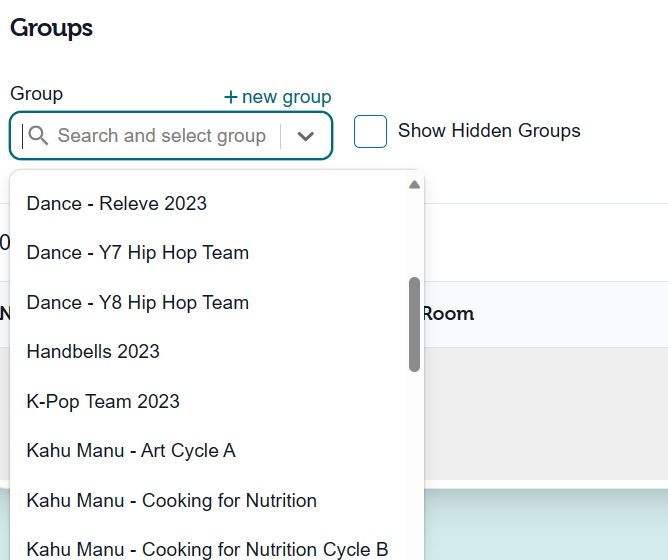Pick K-Pop Team 2023 group
This screenshot has width=668, height=560.
point(207,401)
